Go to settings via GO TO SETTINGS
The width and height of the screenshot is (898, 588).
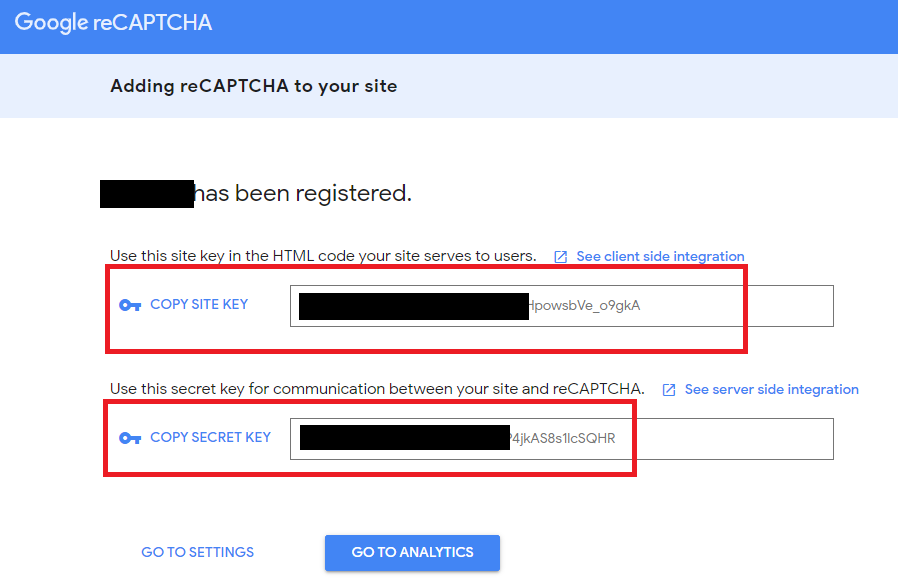198,552
